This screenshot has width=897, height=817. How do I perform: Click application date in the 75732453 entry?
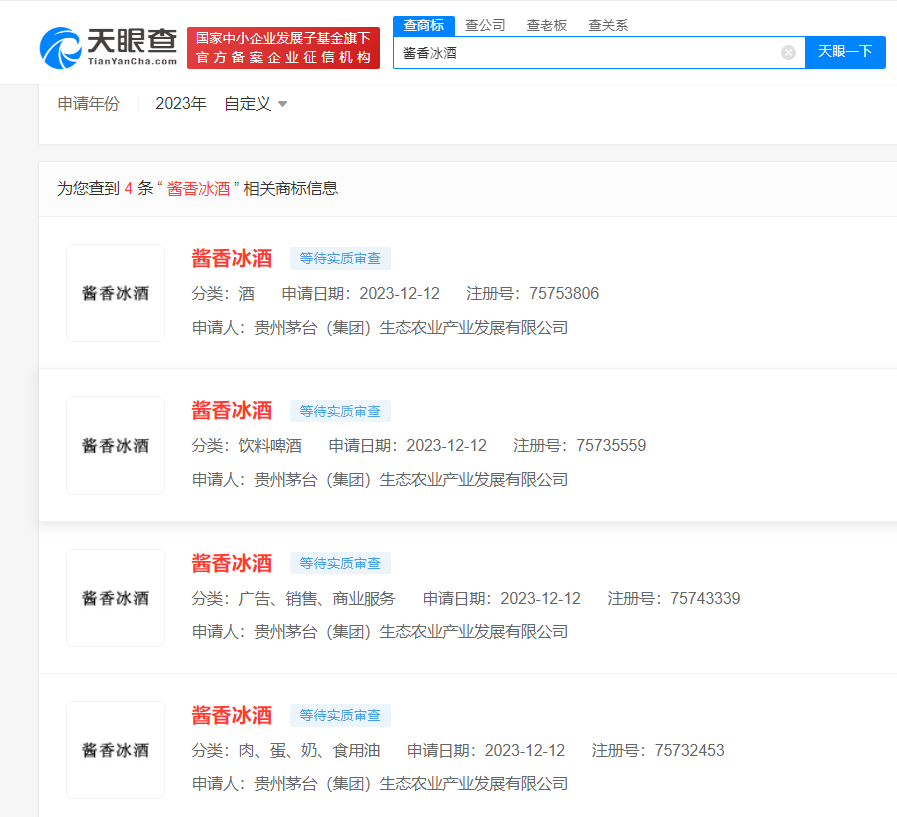tap(525, 751)
